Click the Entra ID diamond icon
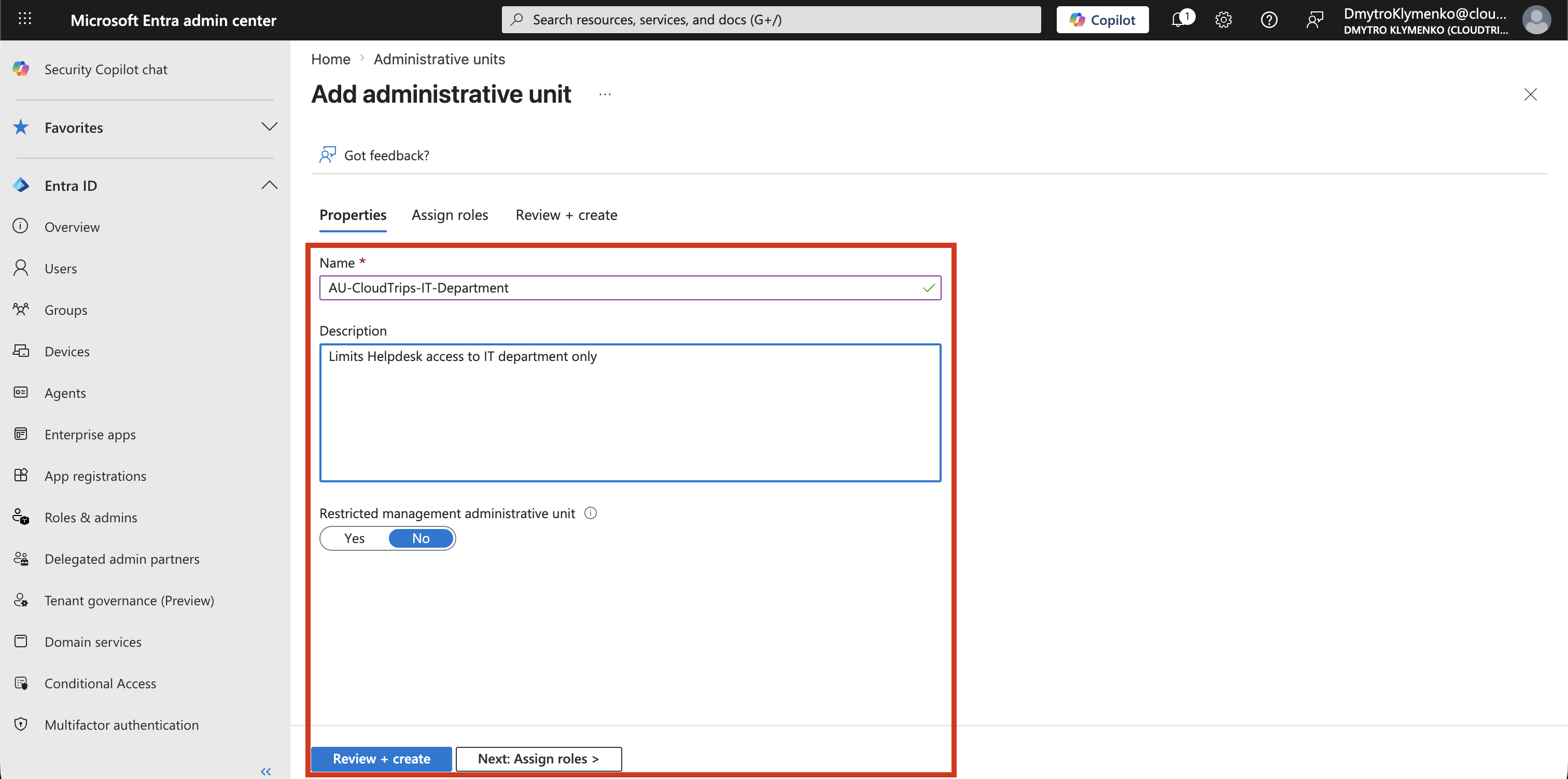The width and height of the screenshot is (1568, 779). click(21, 185)
